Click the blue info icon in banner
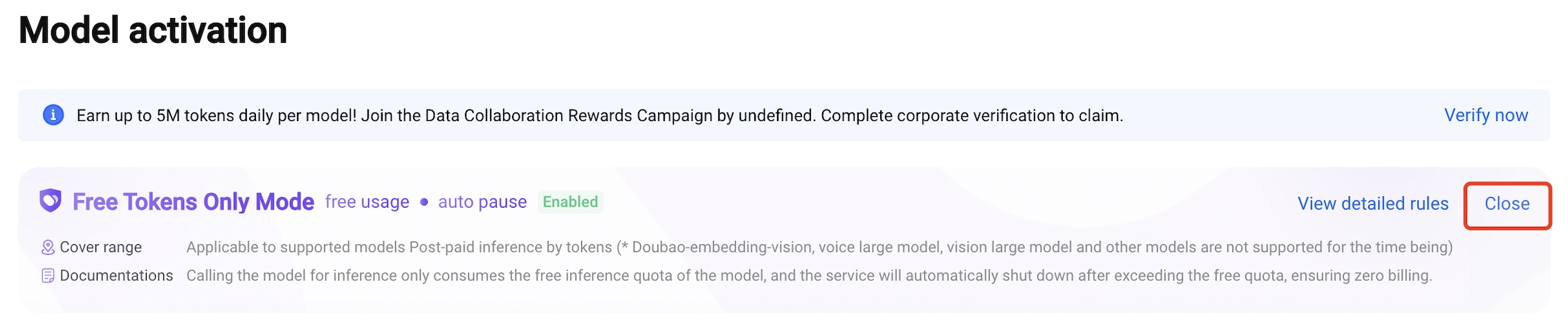The height and width of the screenshot is (321, 1568). pos(53,115)
